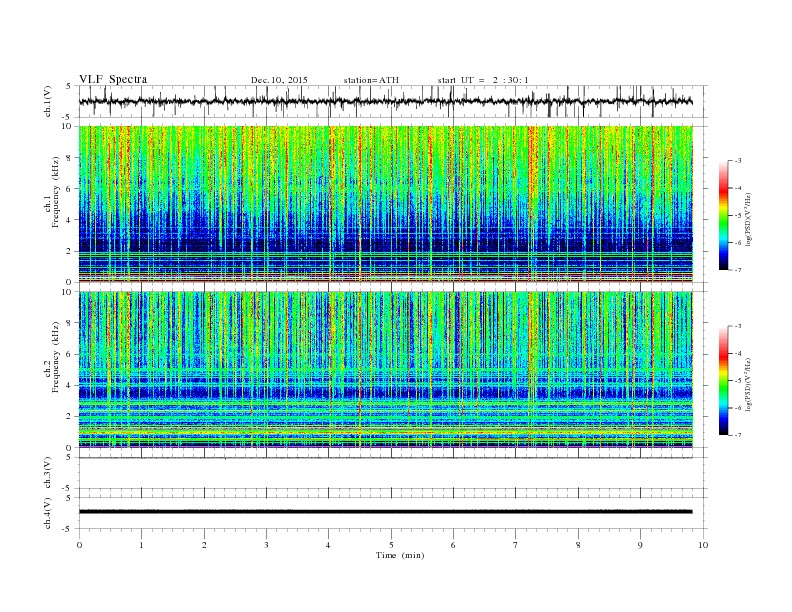
Task: Click the "VLF Spectra" plot title
Action: click(113, 79)
